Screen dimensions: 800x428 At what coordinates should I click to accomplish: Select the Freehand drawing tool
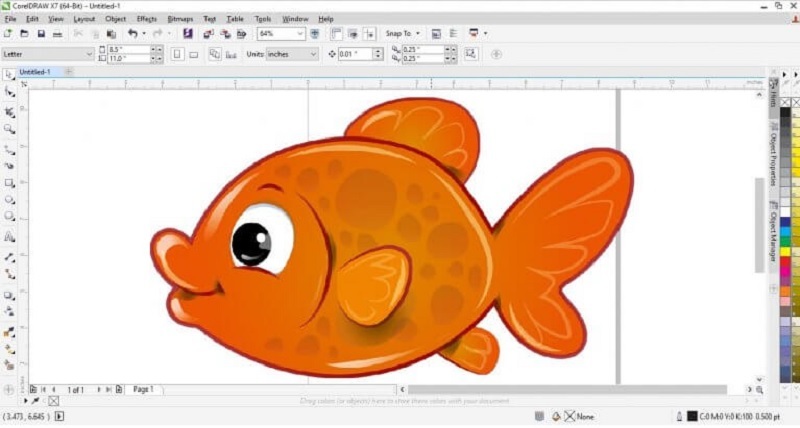pyautogui.click(x=9, y=149)
